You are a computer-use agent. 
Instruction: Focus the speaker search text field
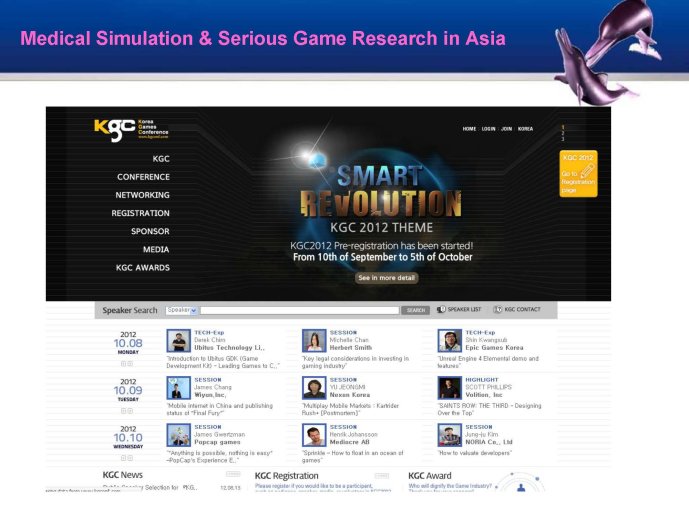click(x=300, y=310)
